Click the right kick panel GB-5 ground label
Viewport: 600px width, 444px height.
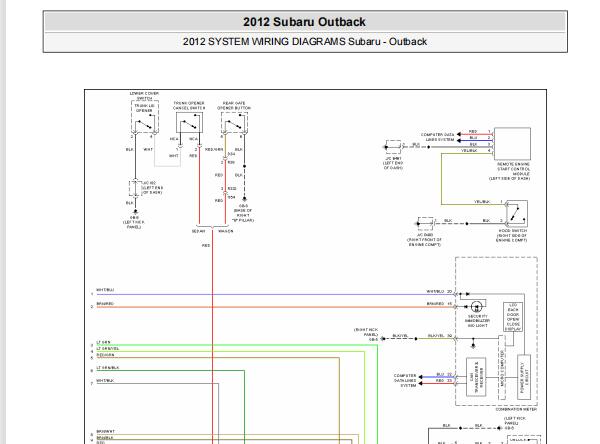tap(366, 334)
